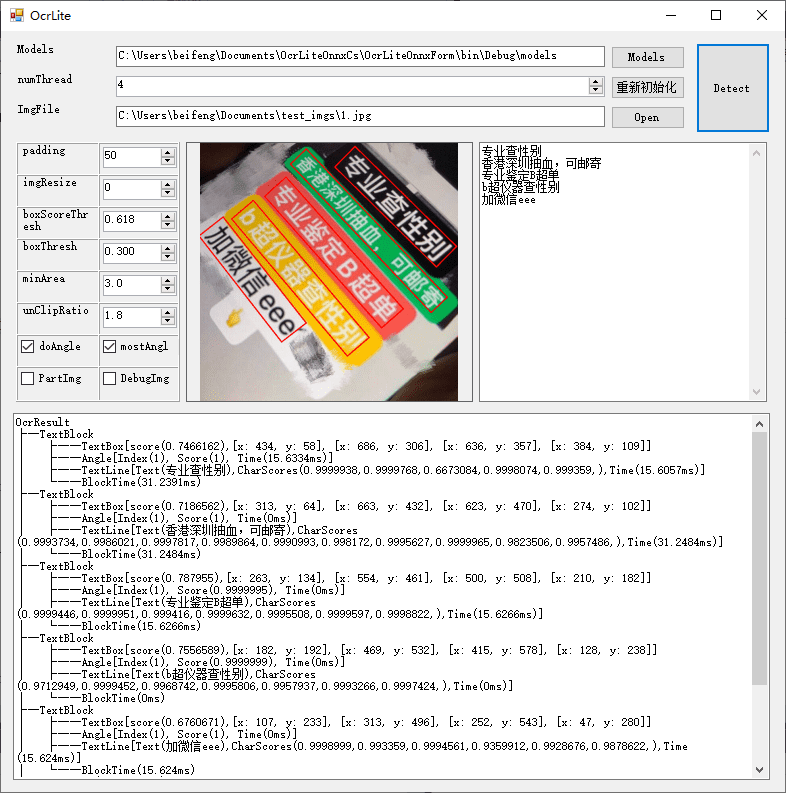Click TextBox score 0.7466162 line

click(366, 446)
